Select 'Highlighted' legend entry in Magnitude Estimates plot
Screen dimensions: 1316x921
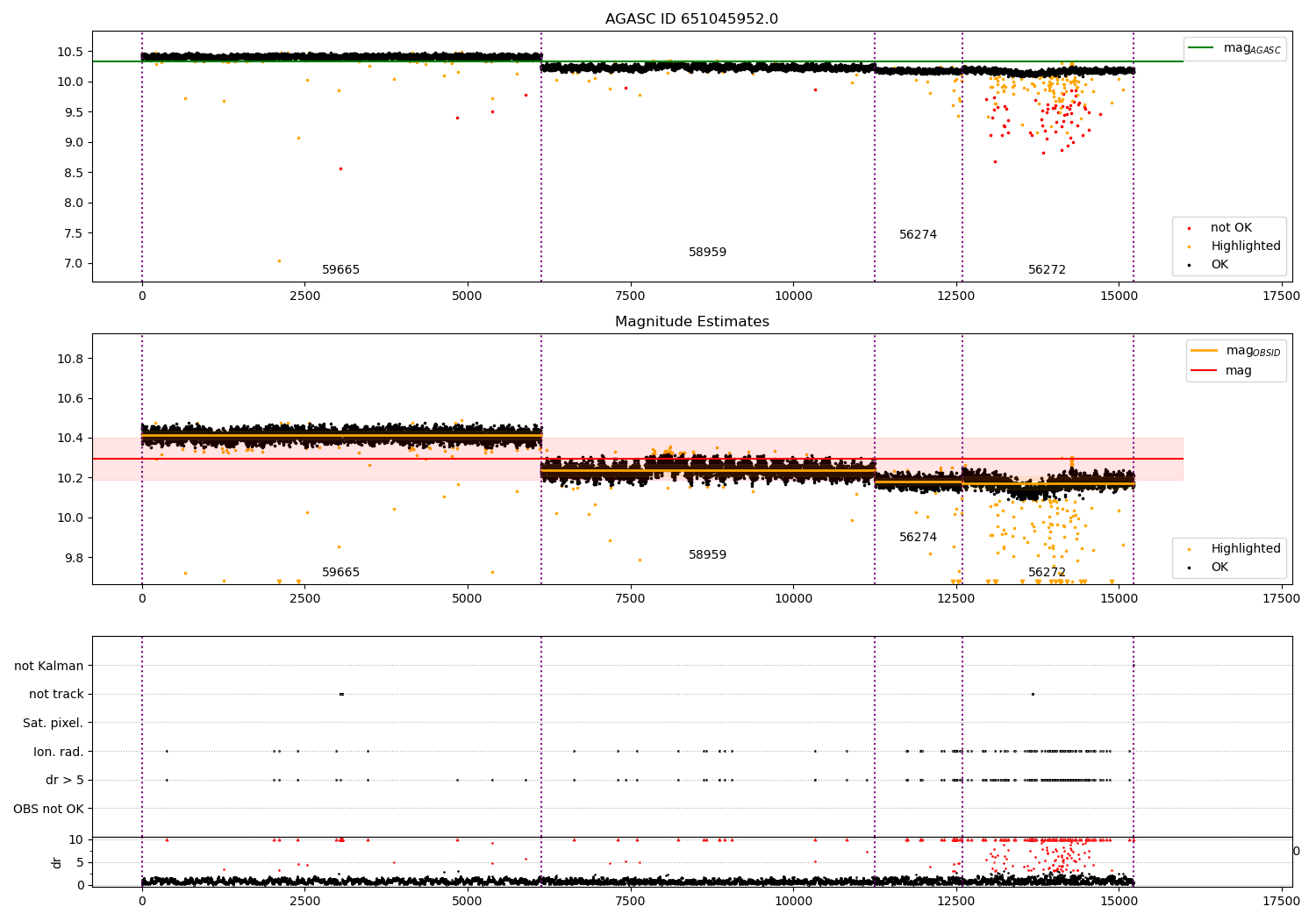(x=1246, y=549)
